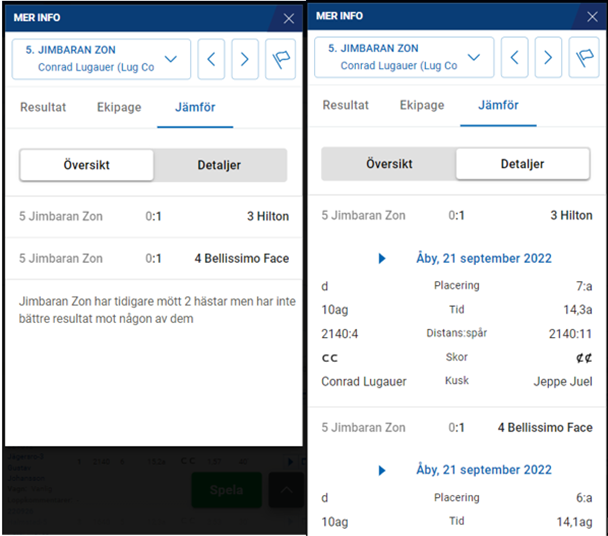Switch to Resultat tab in right panel

pyautogui.click(x=345, y=105)
